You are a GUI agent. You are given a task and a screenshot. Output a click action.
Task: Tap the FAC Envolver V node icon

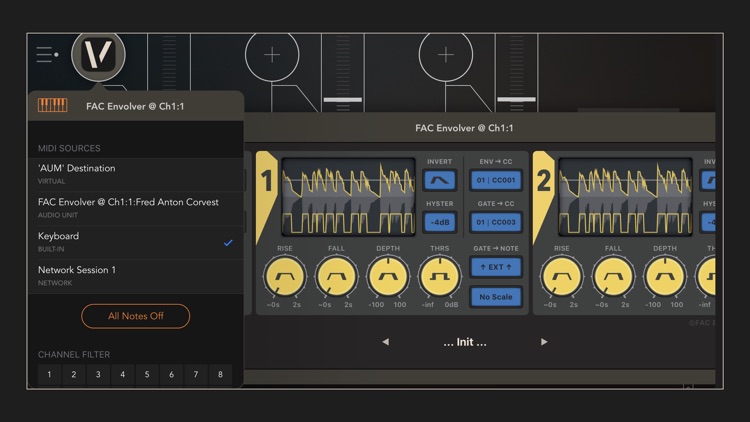coord(99,55)
